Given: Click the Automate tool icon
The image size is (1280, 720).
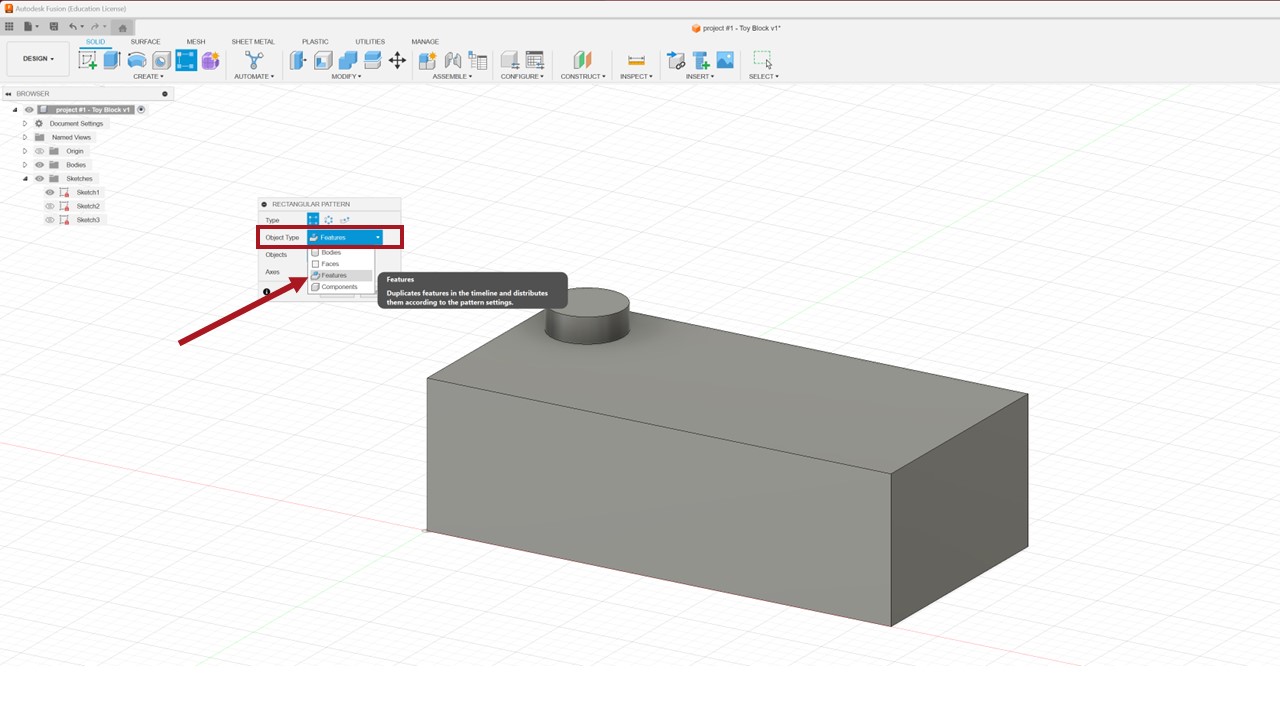Looking at the screenshot, I should (254, 60).
